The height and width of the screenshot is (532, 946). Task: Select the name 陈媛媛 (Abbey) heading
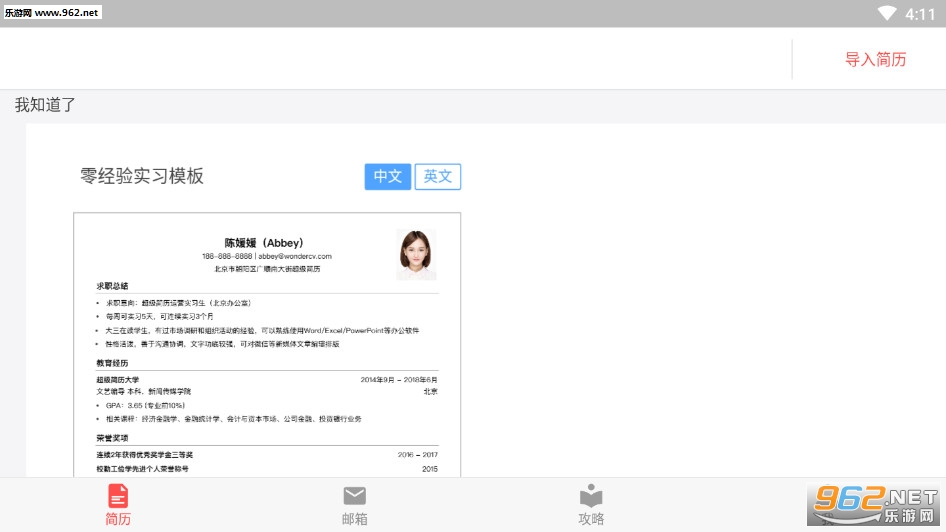263,242
